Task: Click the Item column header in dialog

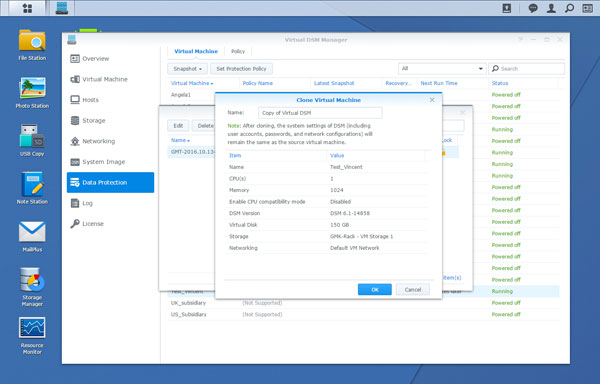Action: [276, 156]
